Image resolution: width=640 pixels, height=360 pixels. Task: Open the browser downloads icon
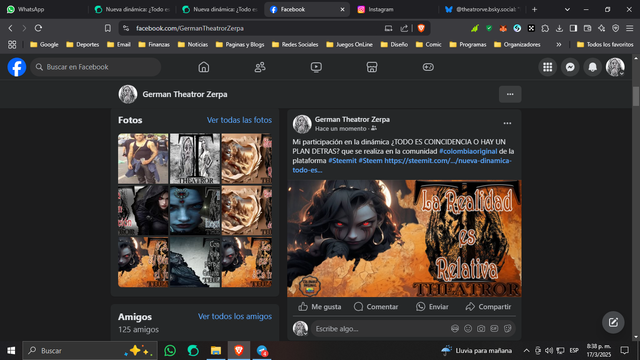(559, 28)
